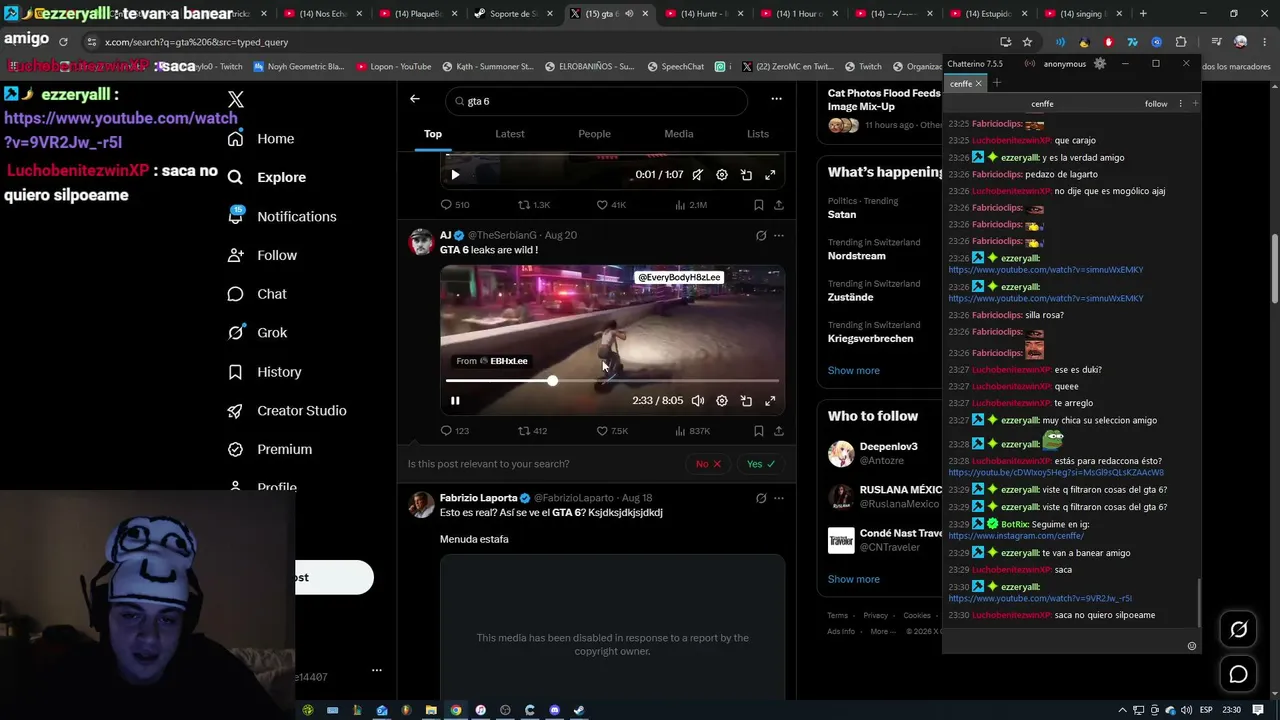Like AJ's GTA 6 leaks post
Viewport: 1280px width, 720px height.
[614, 431]
